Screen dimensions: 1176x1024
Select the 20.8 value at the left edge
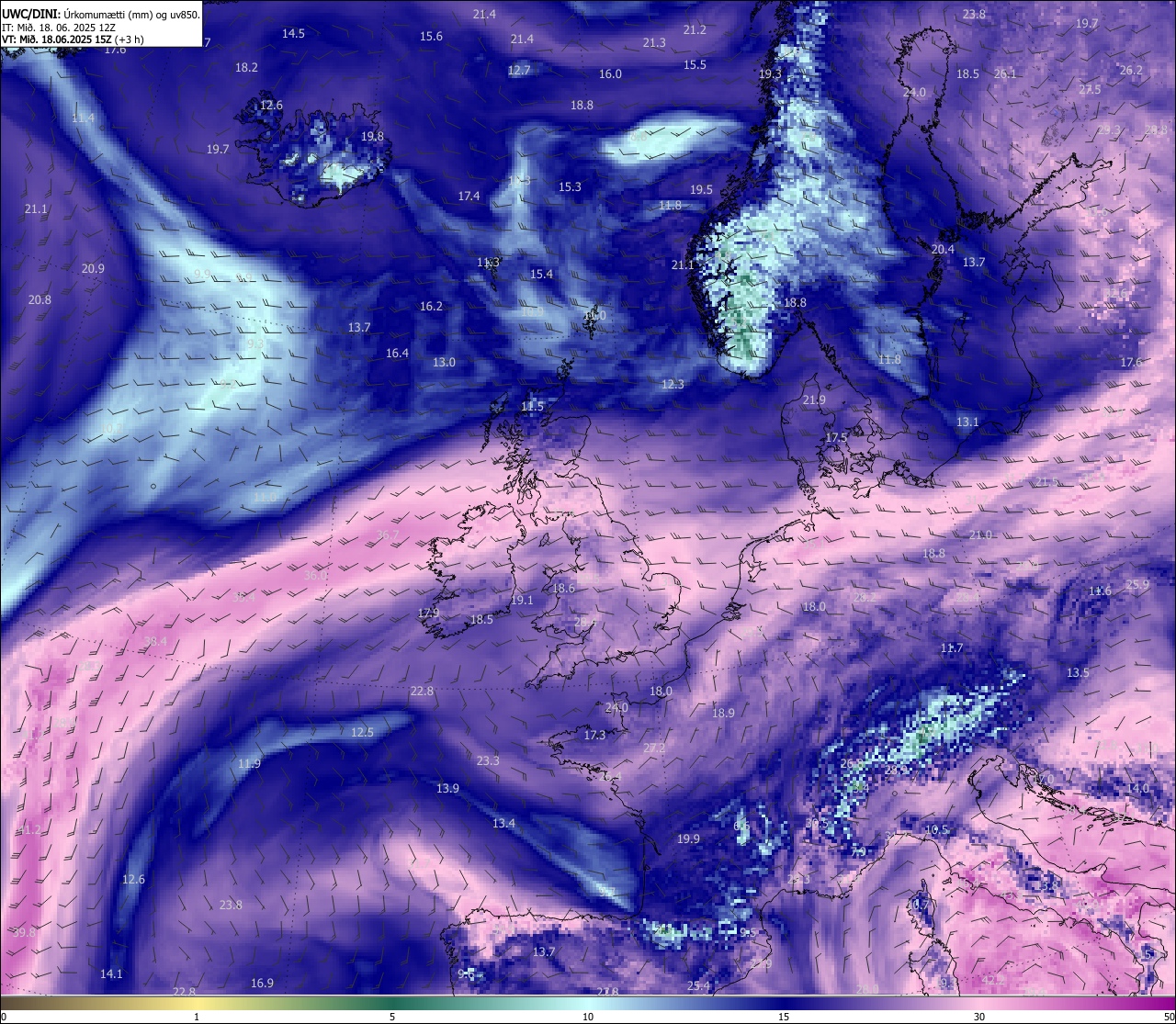pyautogui.click(x=40, y=300)
